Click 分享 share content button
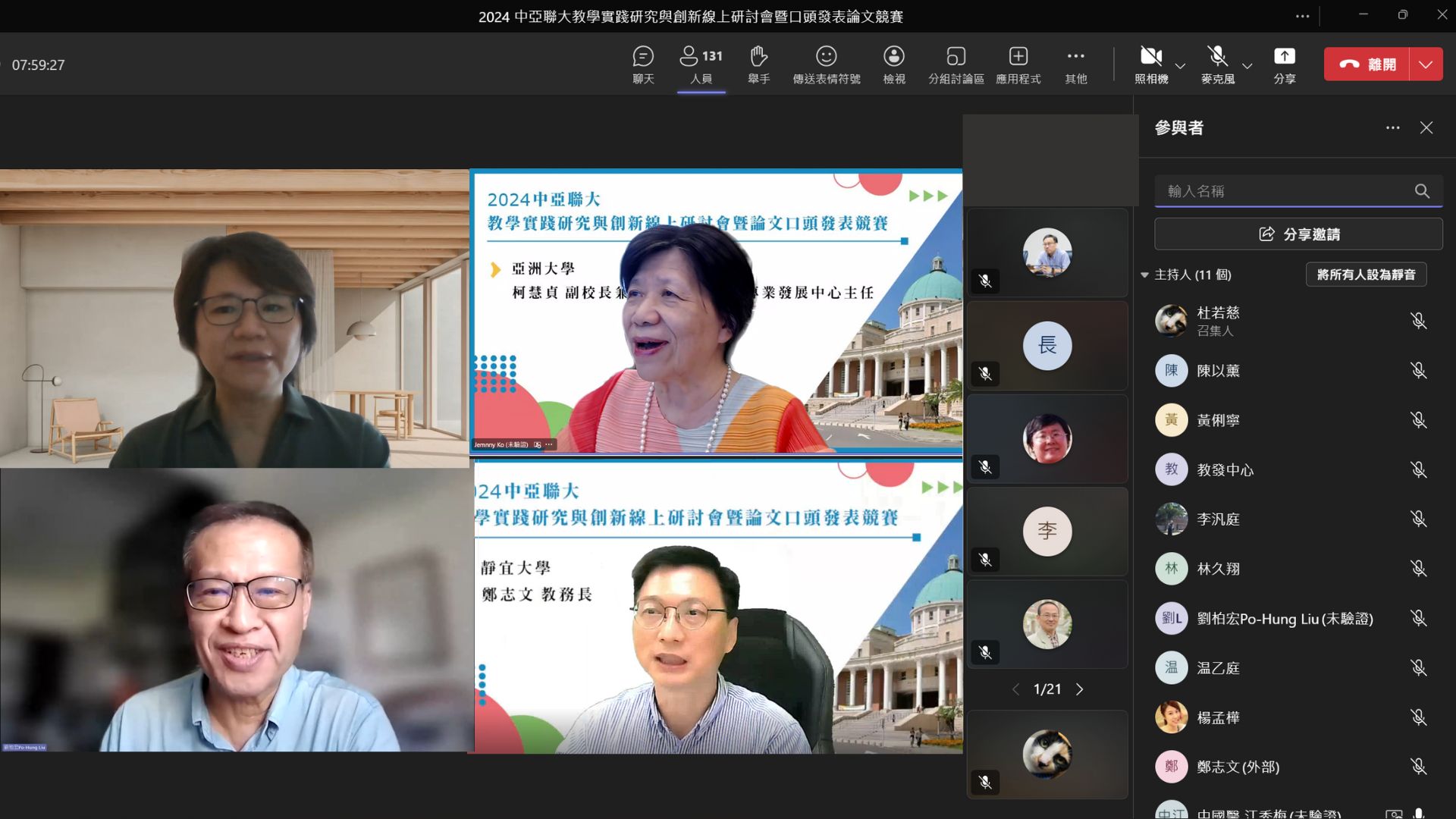The width and height of the screenshot is (1456, 819). [x=1284, y=64]
